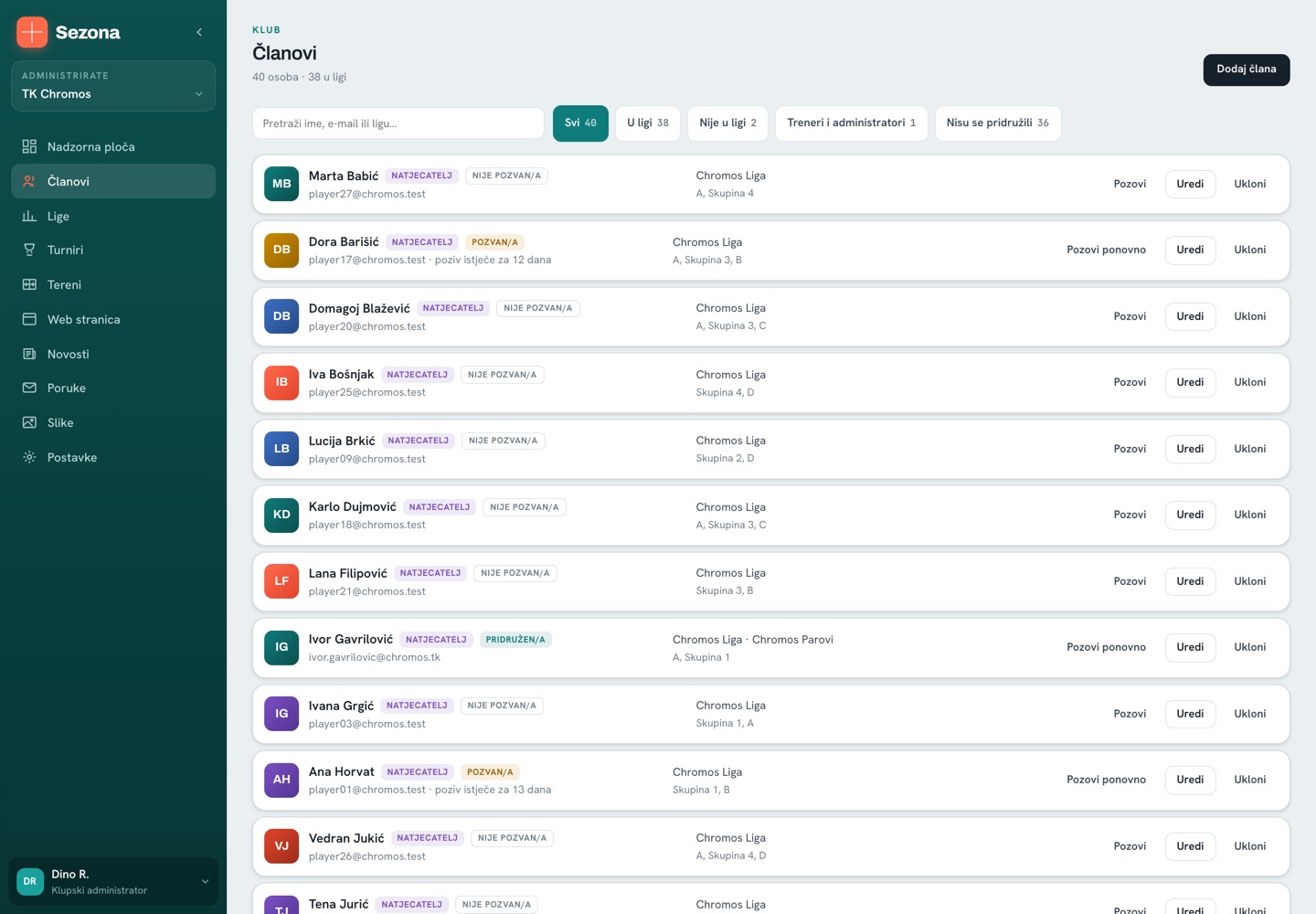Click the PRIDRUŽEN/A badge on Ivor Gavrilović
Screen dimensions: 1316x914
pyautogui.click(x=515, y=640)
